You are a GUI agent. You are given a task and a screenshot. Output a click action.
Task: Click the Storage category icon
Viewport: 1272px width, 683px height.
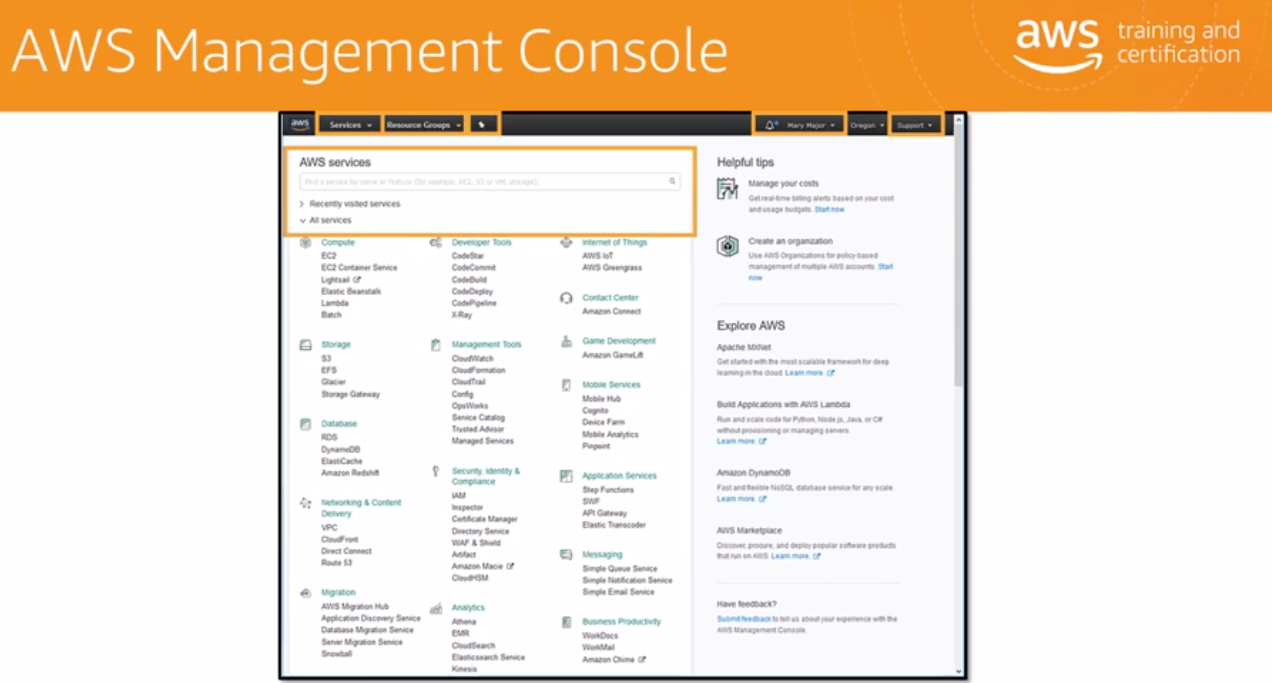tap(305, 345)
